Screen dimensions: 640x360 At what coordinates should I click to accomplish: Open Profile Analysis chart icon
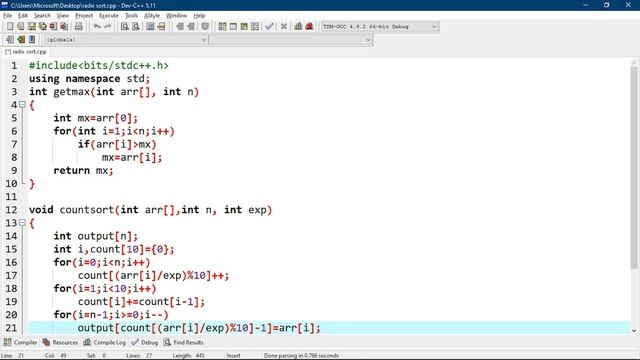point(298,27)
